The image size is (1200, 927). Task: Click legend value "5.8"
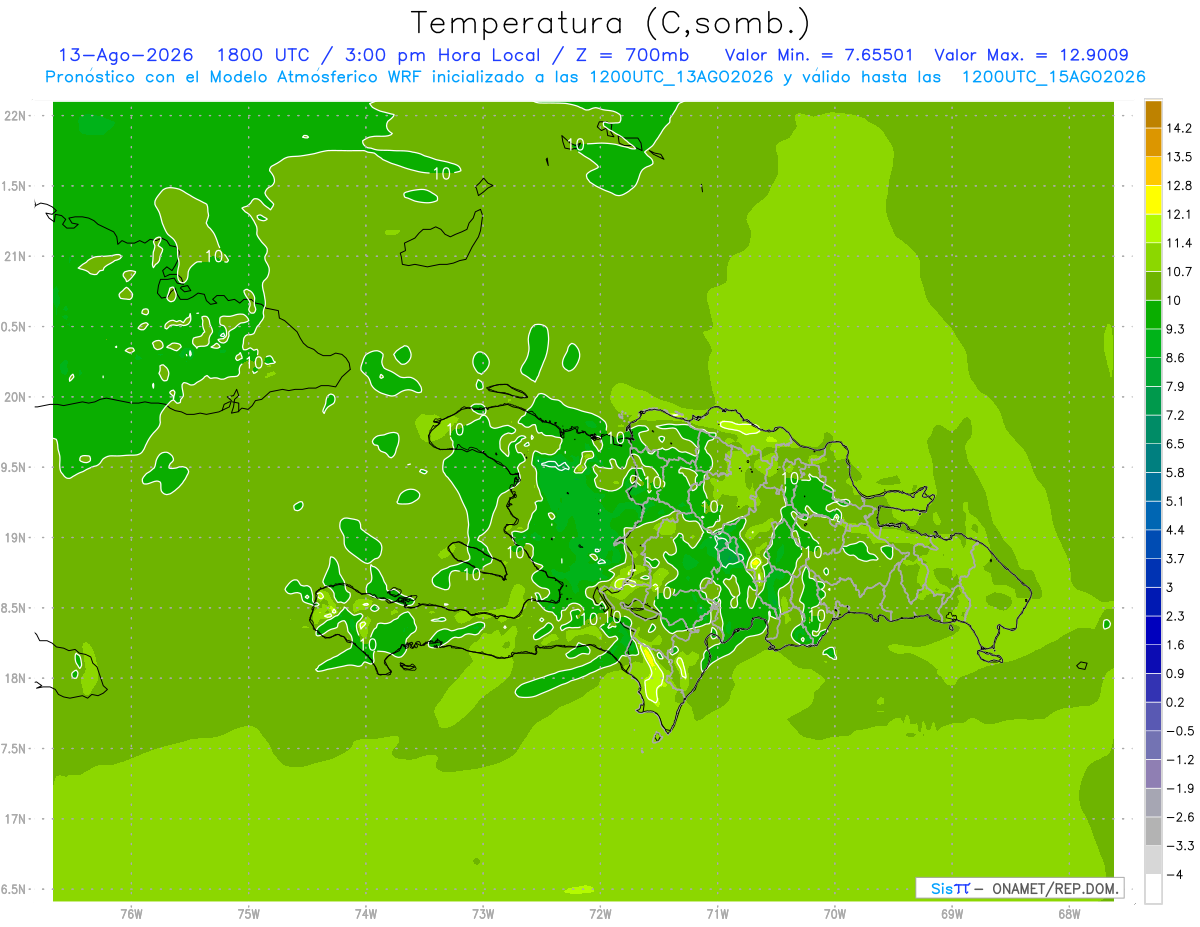click(x=1175, y=473)
